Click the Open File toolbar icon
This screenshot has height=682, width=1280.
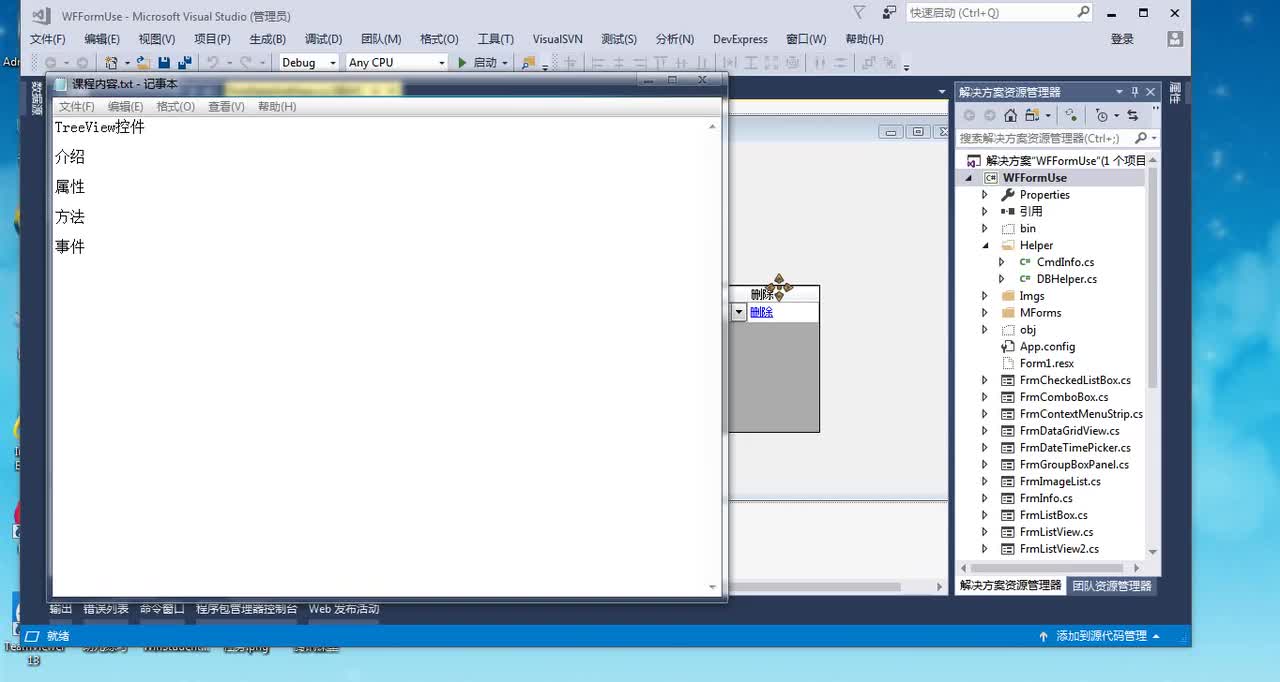(143, 62)
